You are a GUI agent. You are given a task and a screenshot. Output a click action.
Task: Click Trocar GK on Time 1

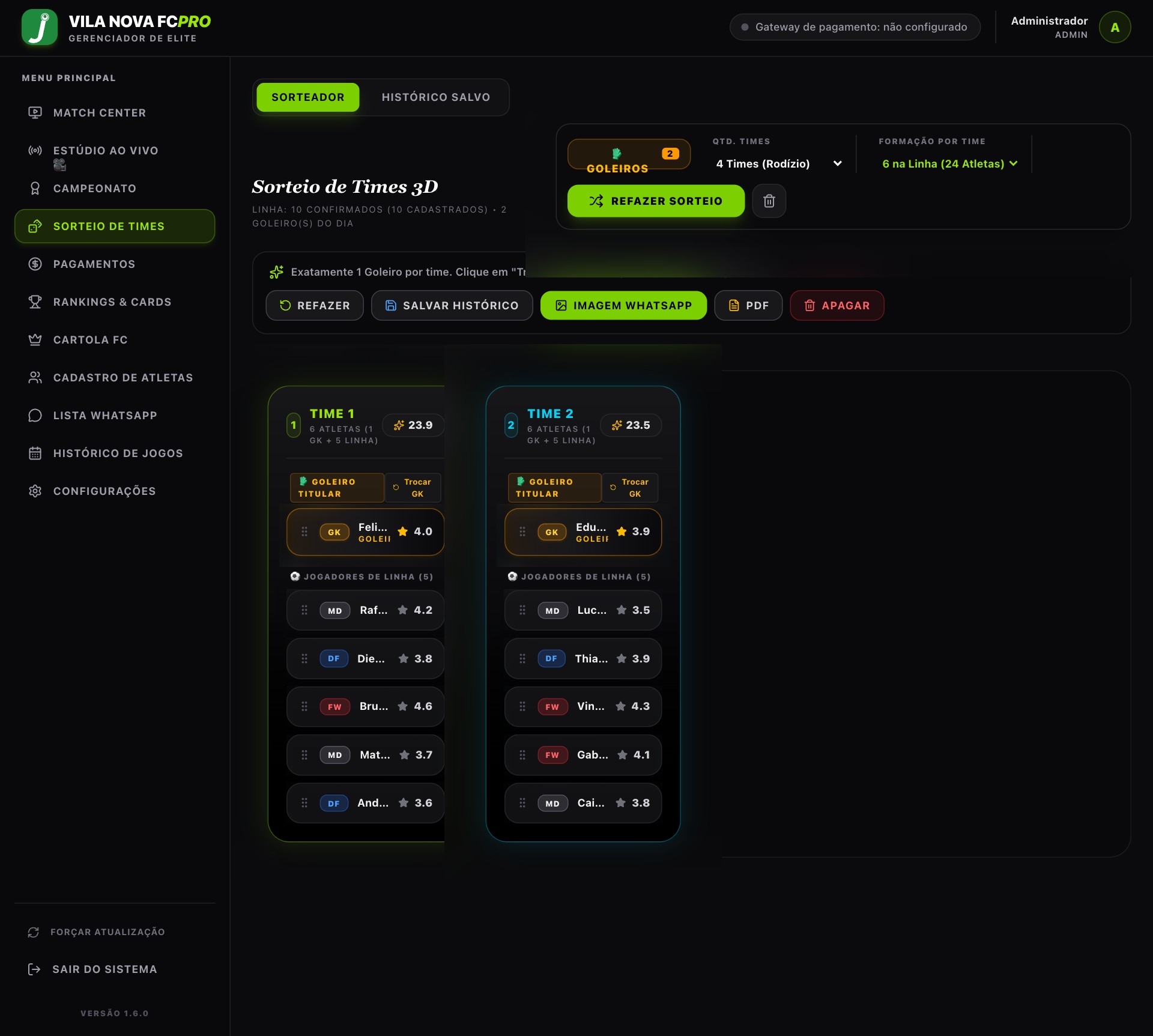(413, 488)
